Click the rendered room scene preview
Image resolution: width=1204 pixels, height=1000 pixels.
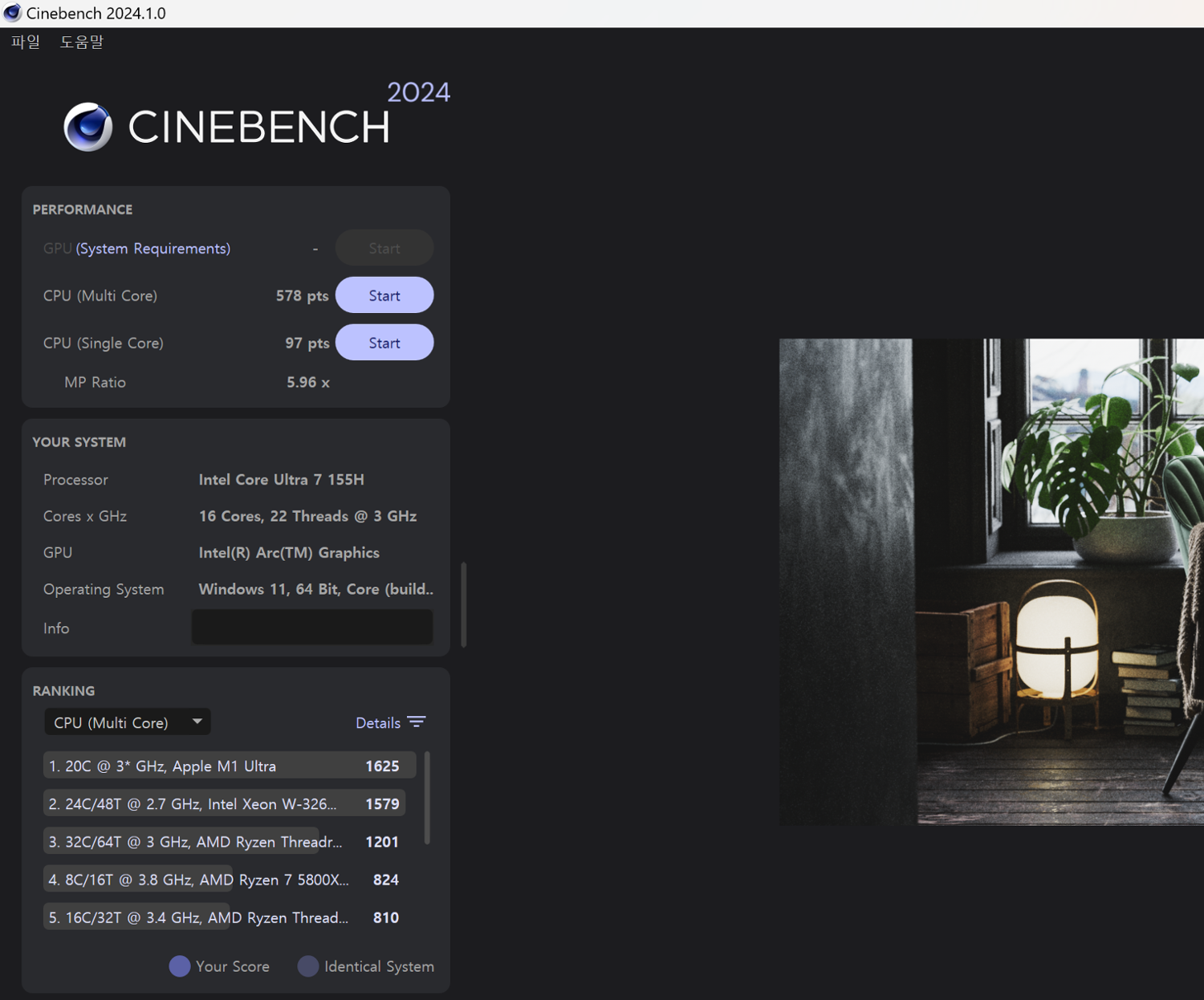tap(991, 581)
